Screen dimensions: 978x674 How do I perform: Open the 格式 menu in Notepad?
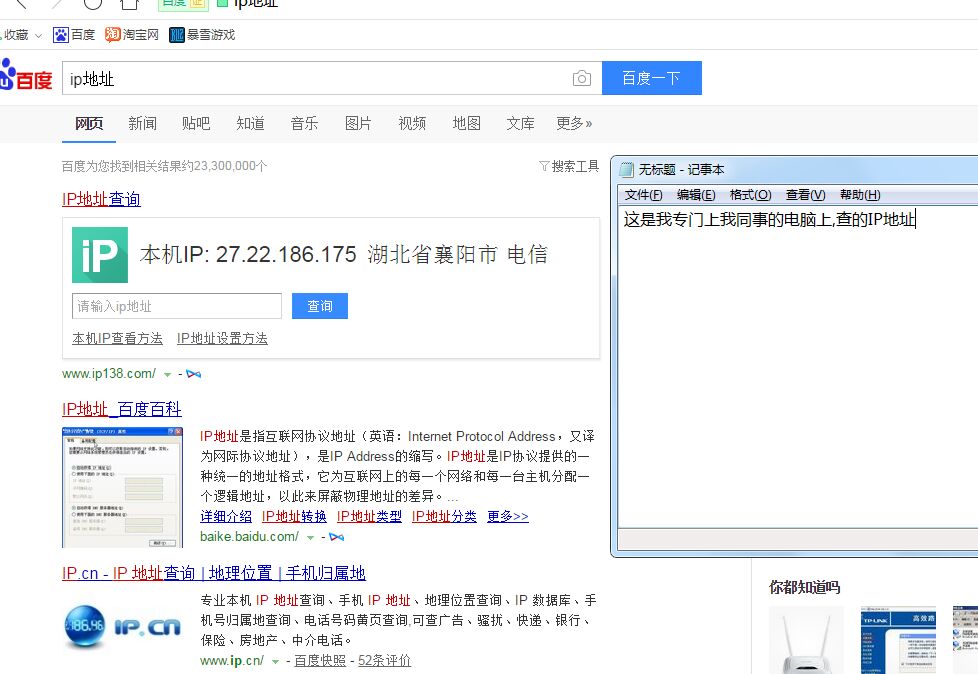pyautogui.click(x=749, y=194)
